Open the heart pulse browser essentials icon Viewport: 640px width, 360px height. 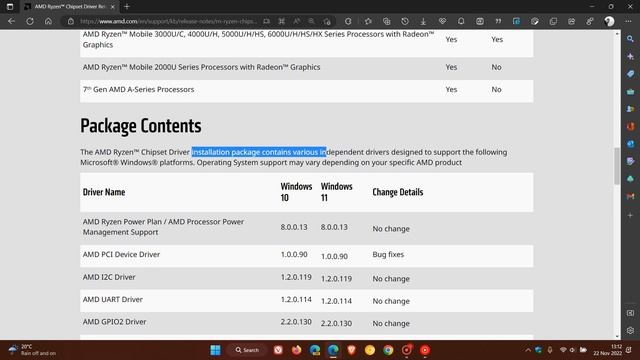(442, 21)
